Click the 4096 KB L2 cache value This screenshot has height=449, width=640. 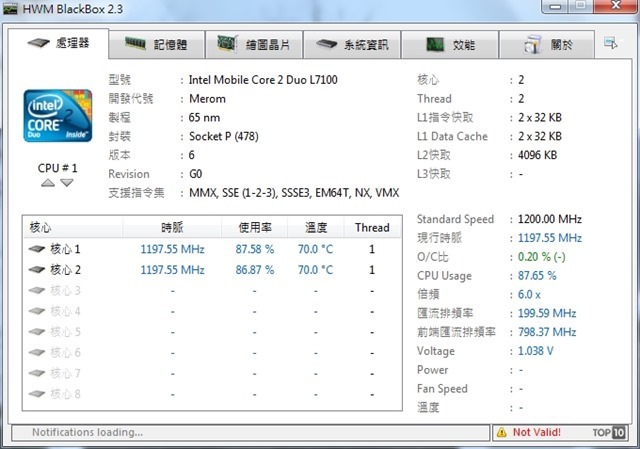(x=538, y=155)
